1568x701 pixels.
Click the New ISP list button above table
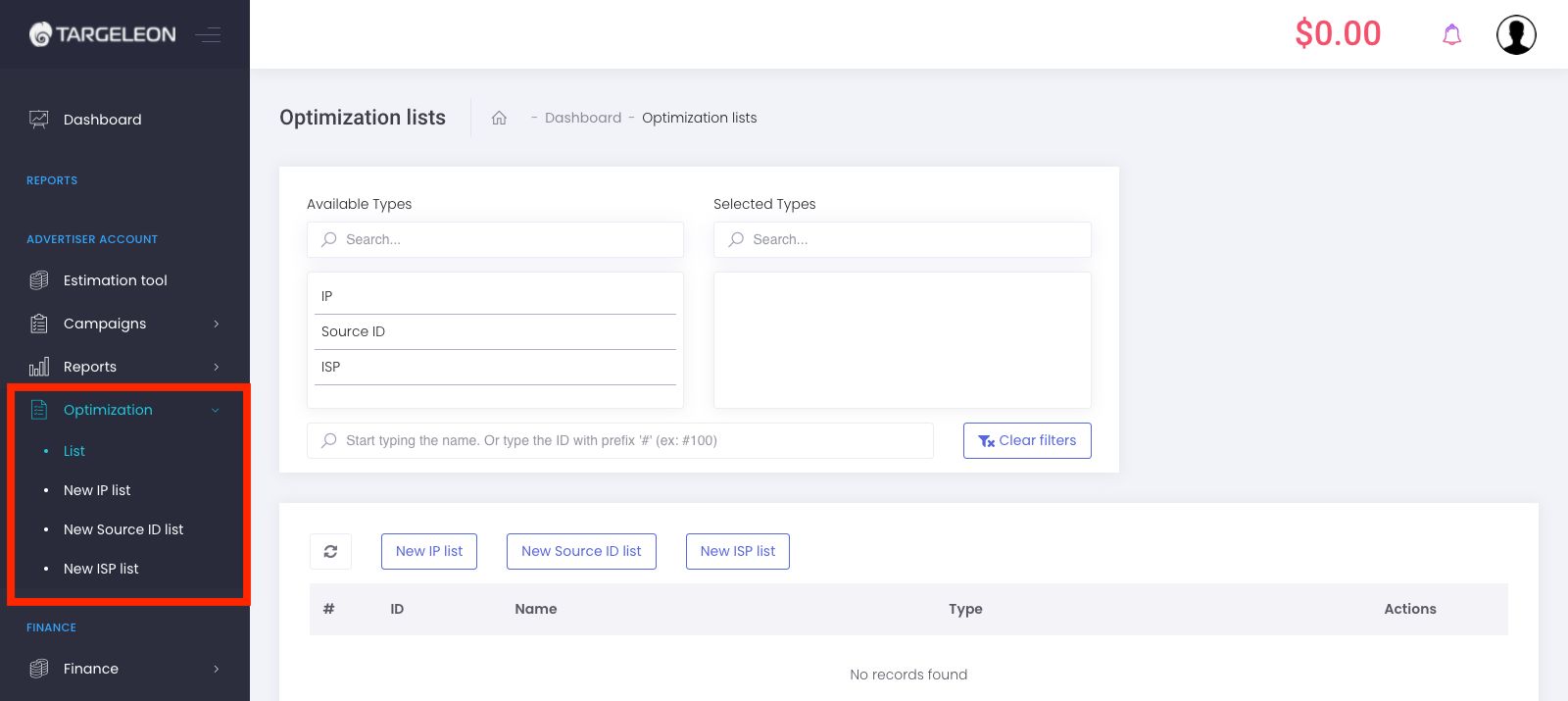click(x=737, y=551)
